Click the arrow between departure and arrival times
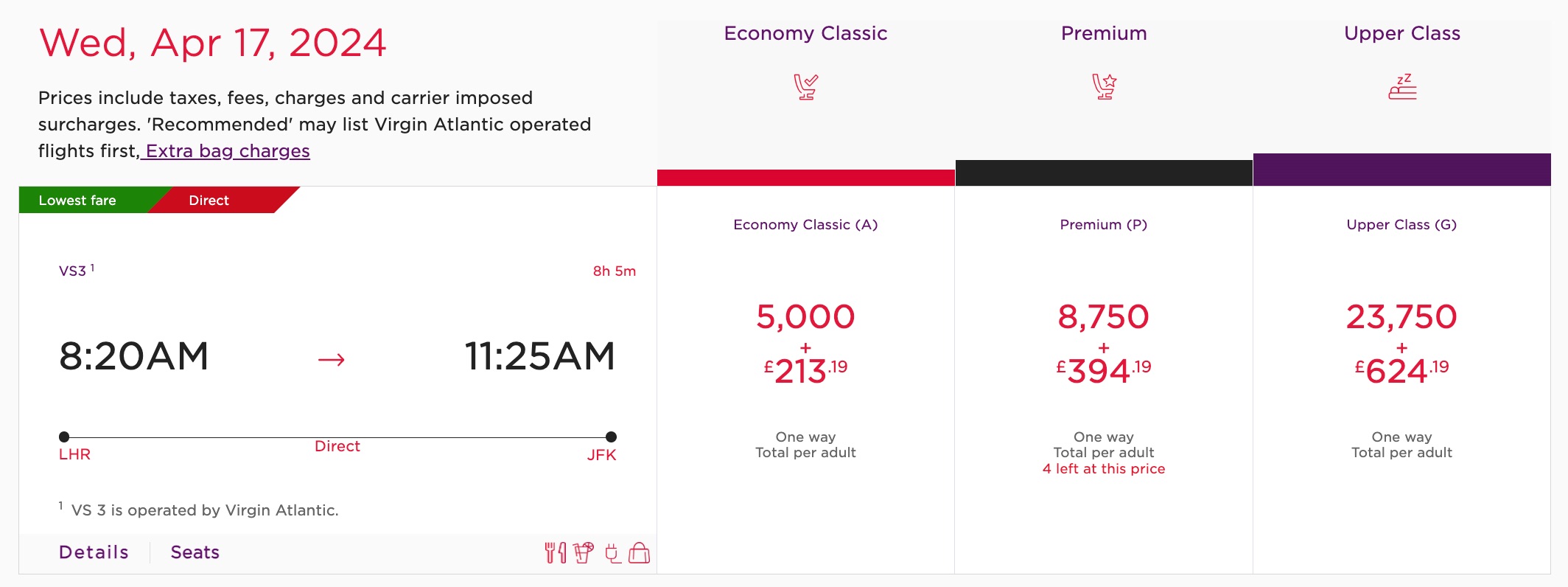Image resolution: width=1568 pixels, height=587 pixels. [x=331, y=359]
